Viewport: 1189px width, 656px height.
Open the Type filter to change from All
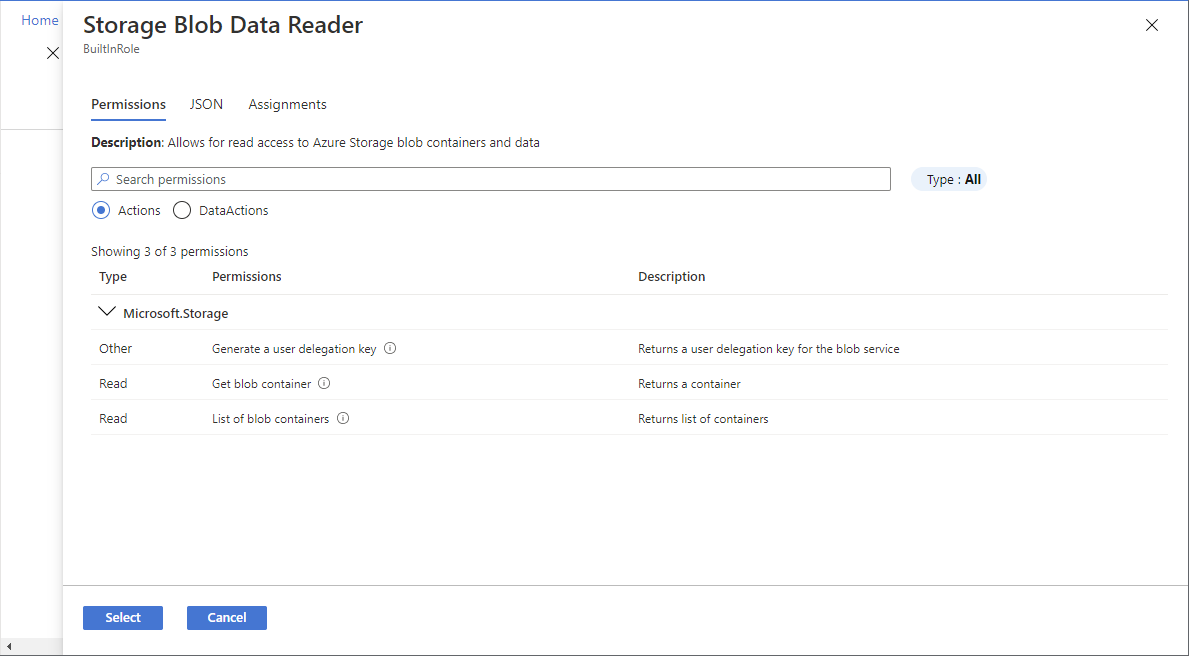(949, 178)
